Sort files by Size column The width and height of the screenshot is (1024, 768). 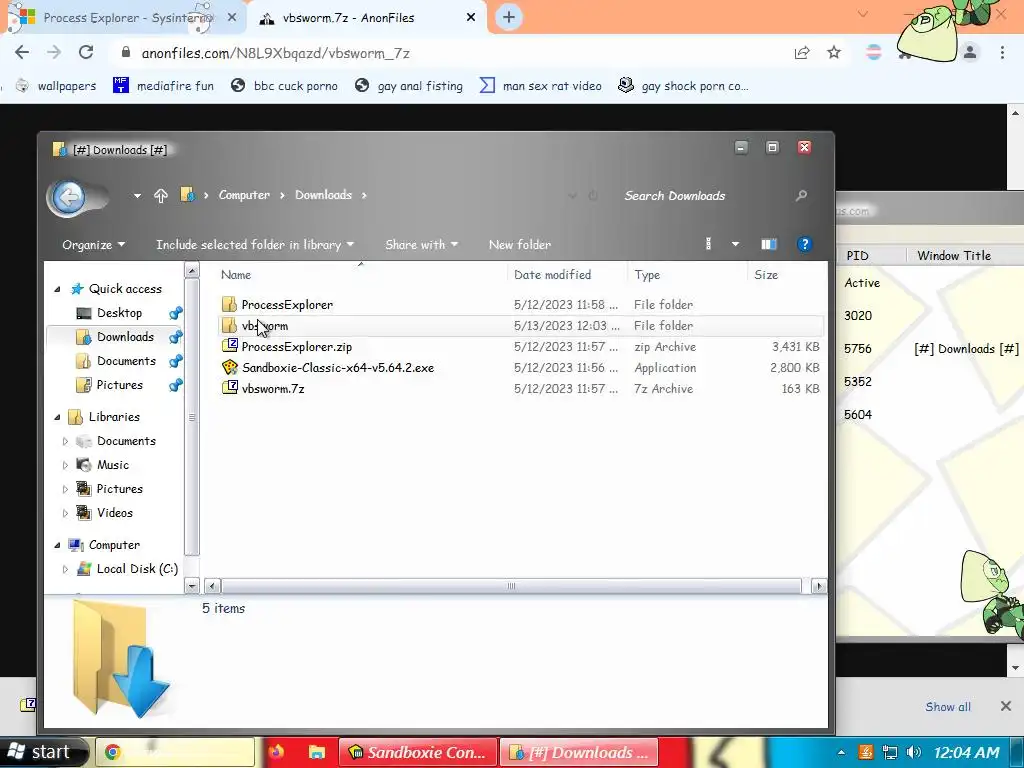(766, 275)
